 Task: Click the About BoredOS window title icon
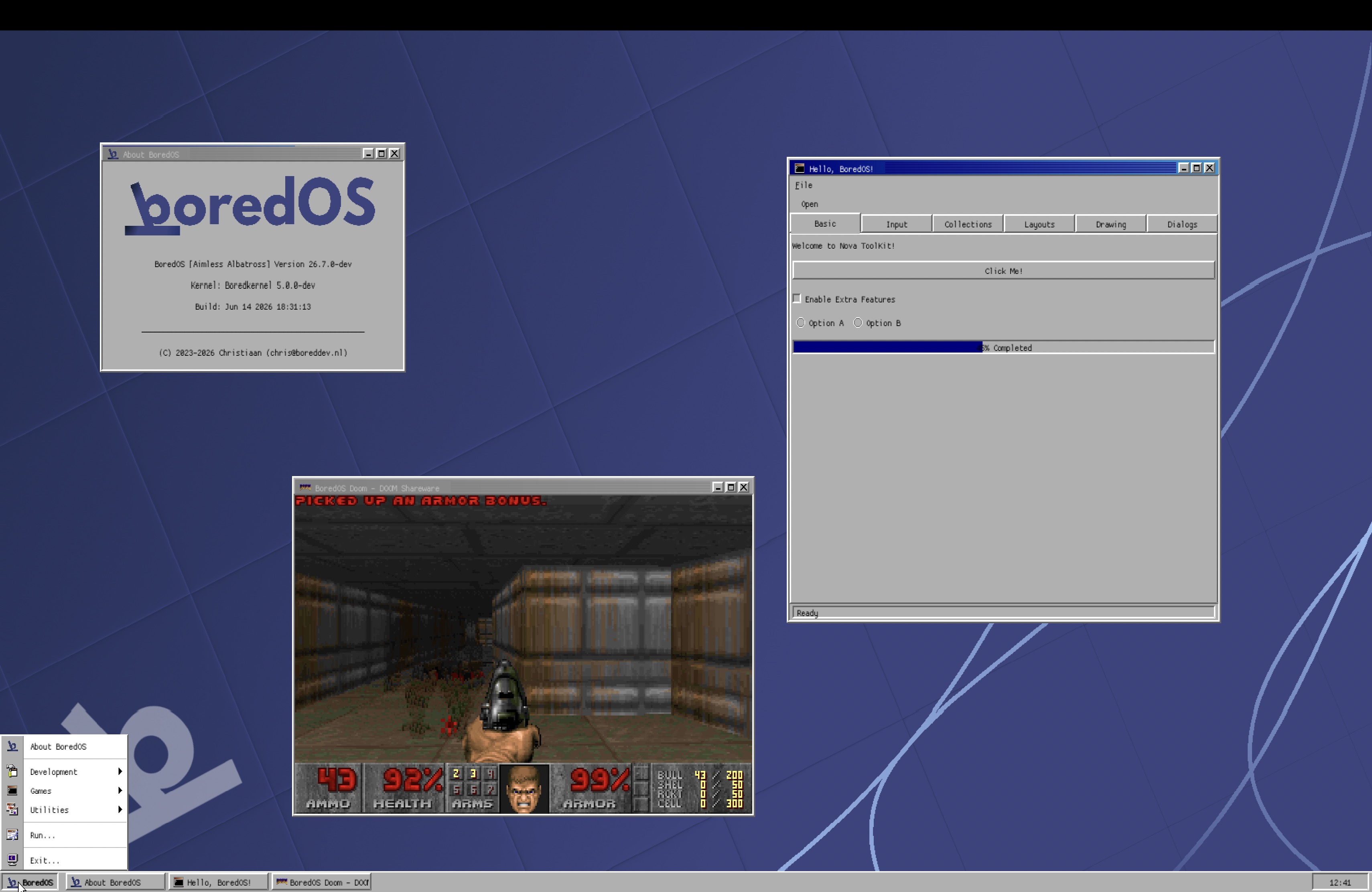(112, 154)
